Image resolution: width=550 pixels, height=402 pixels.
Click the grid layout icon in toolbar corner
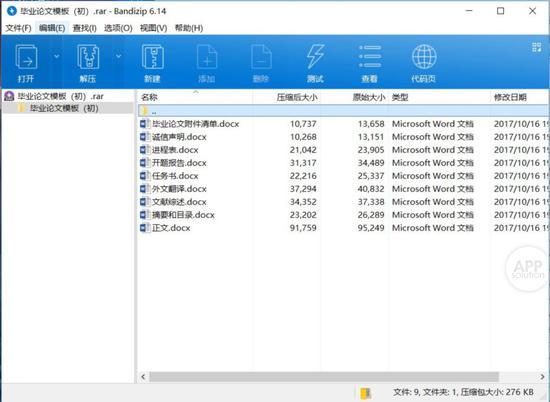tap(536, 47)
